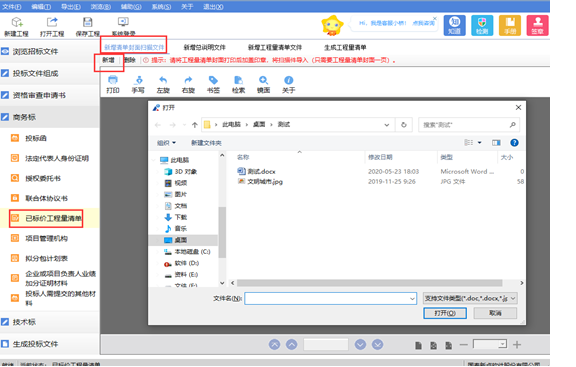Select 文明城市.jpg in the file list
The image size is (576, 367).
264,181
